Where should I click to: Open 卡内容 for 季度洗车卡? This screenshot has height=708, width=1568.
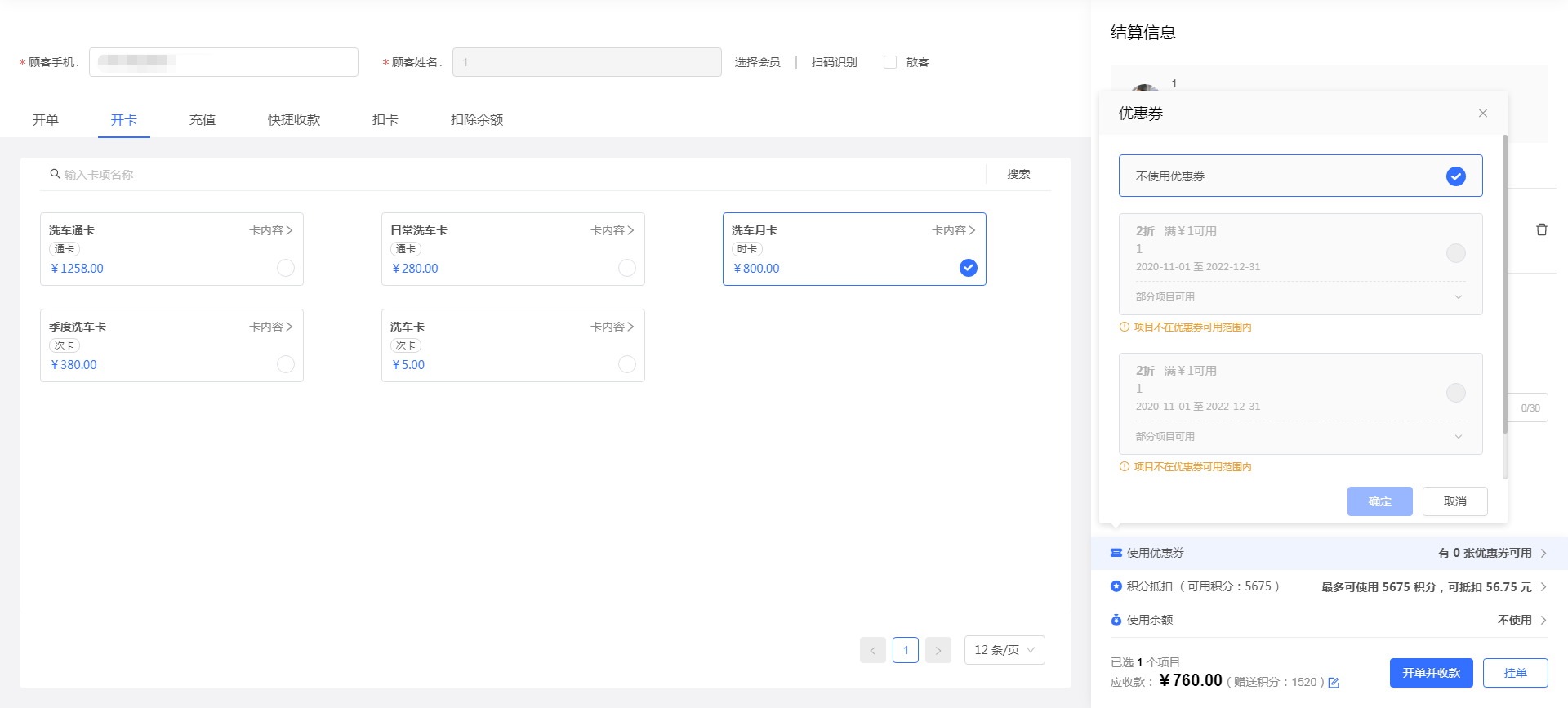click(x=271, y=327)
